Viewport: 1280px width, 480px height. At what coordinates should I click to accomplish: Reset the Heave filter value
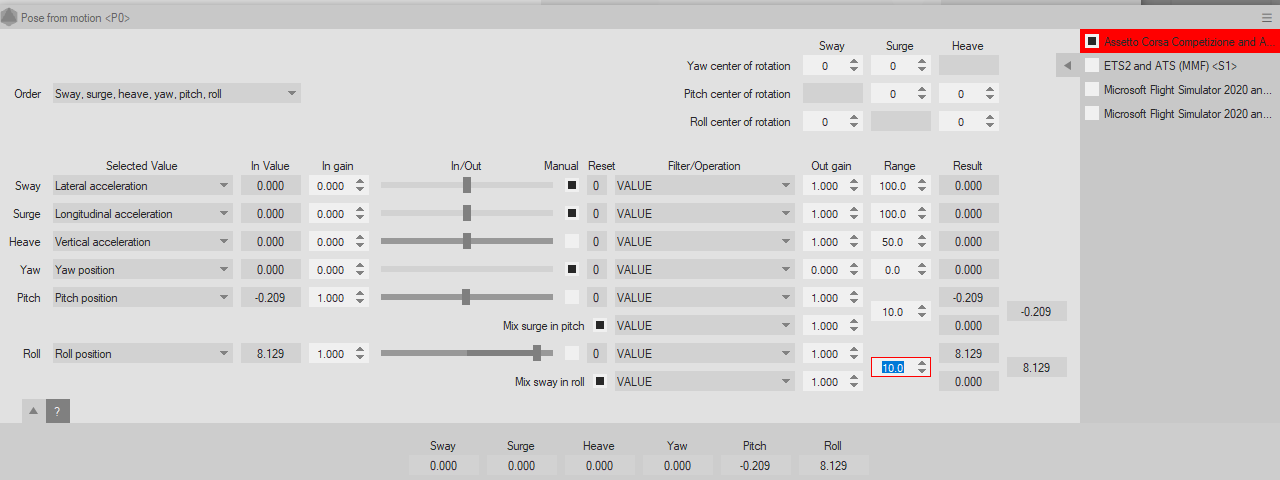tap(595, 242)
